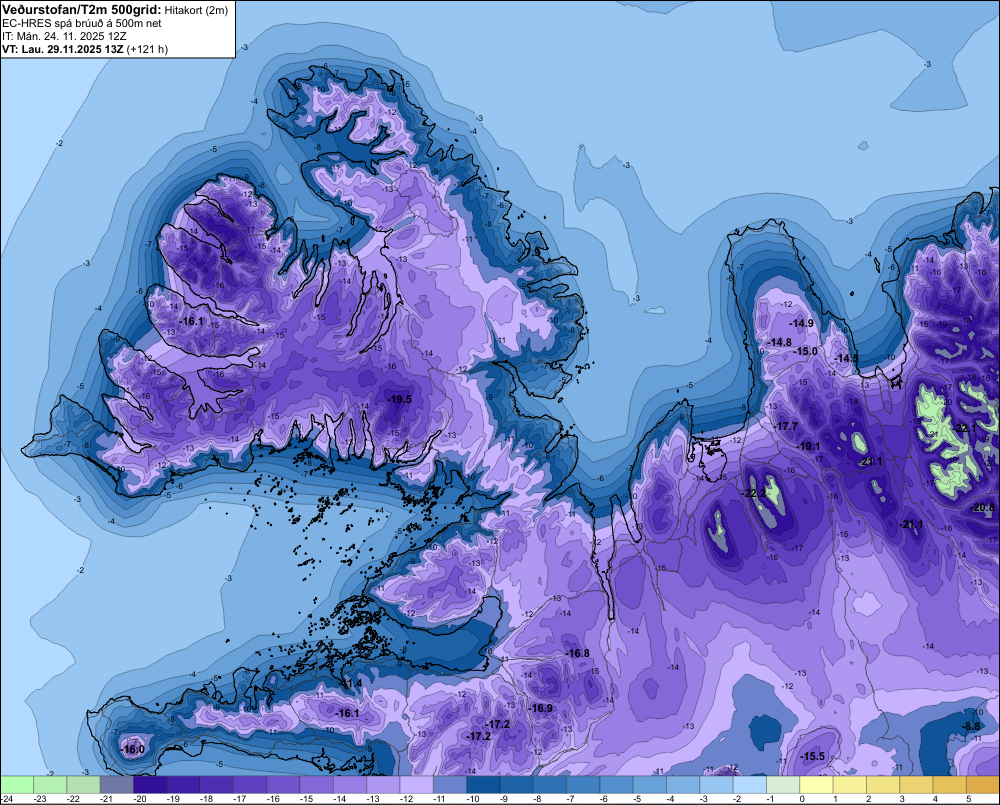Click the -22.2 temperature label

754,493
